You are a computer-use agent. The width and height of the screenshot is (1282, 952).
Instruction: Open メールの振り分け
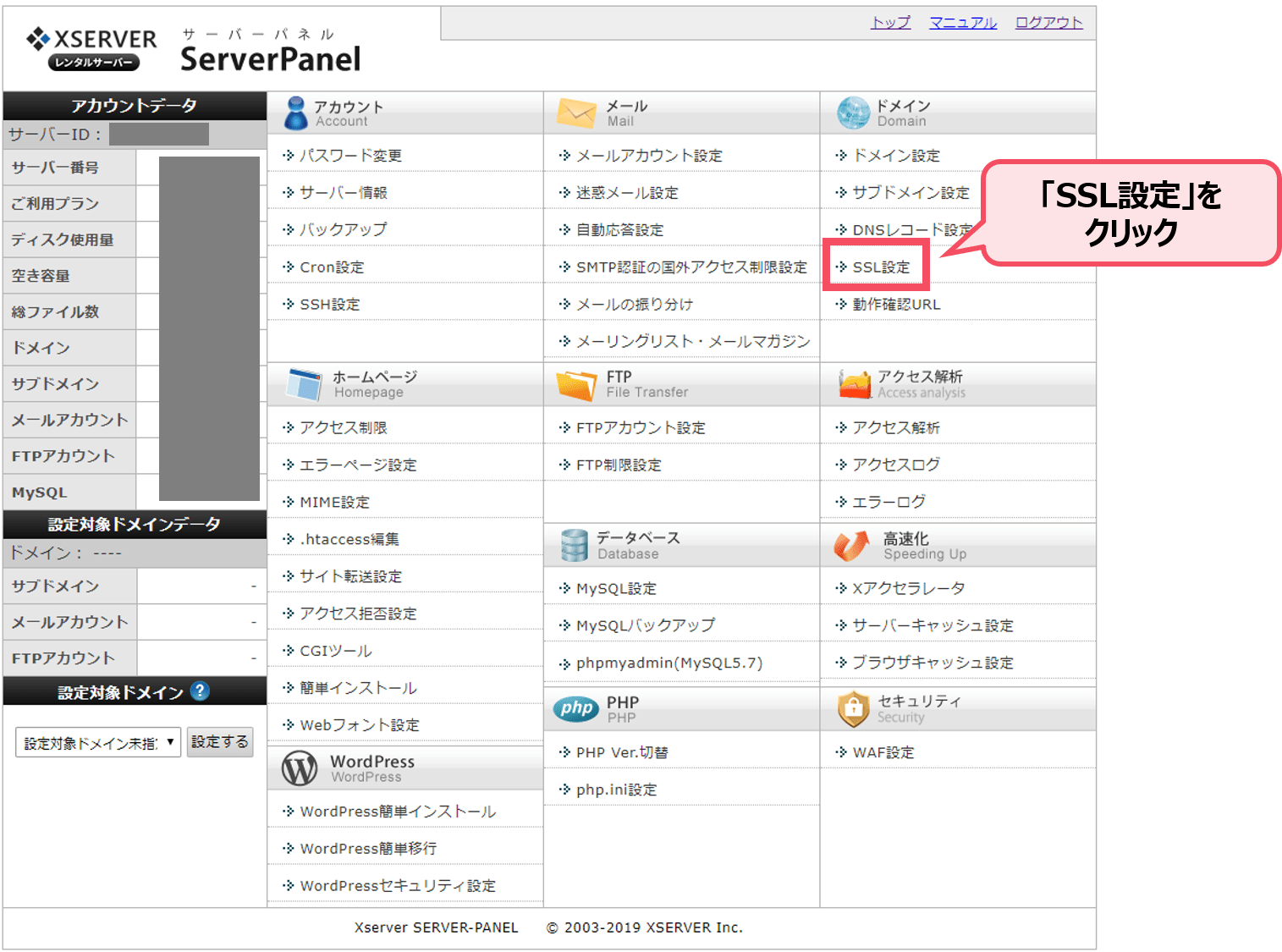635,305
